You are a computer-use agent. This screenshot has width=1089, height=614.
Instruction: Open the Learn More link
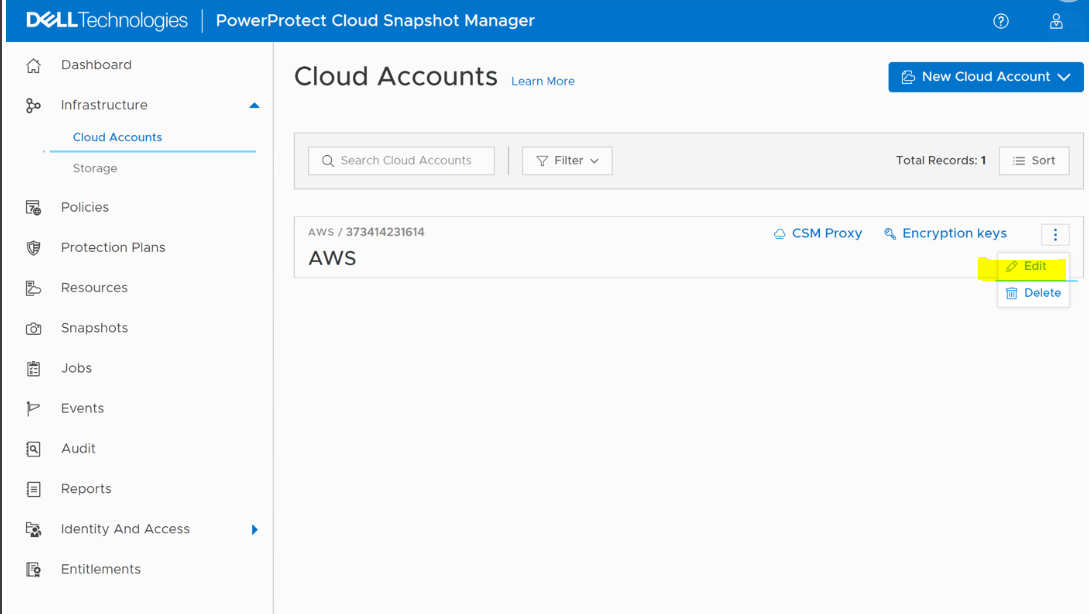[x=543, y=81]
